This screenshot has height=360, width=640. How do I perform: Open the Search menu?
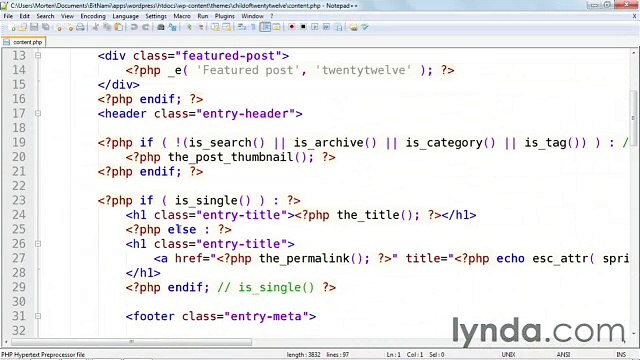point(45,16)
